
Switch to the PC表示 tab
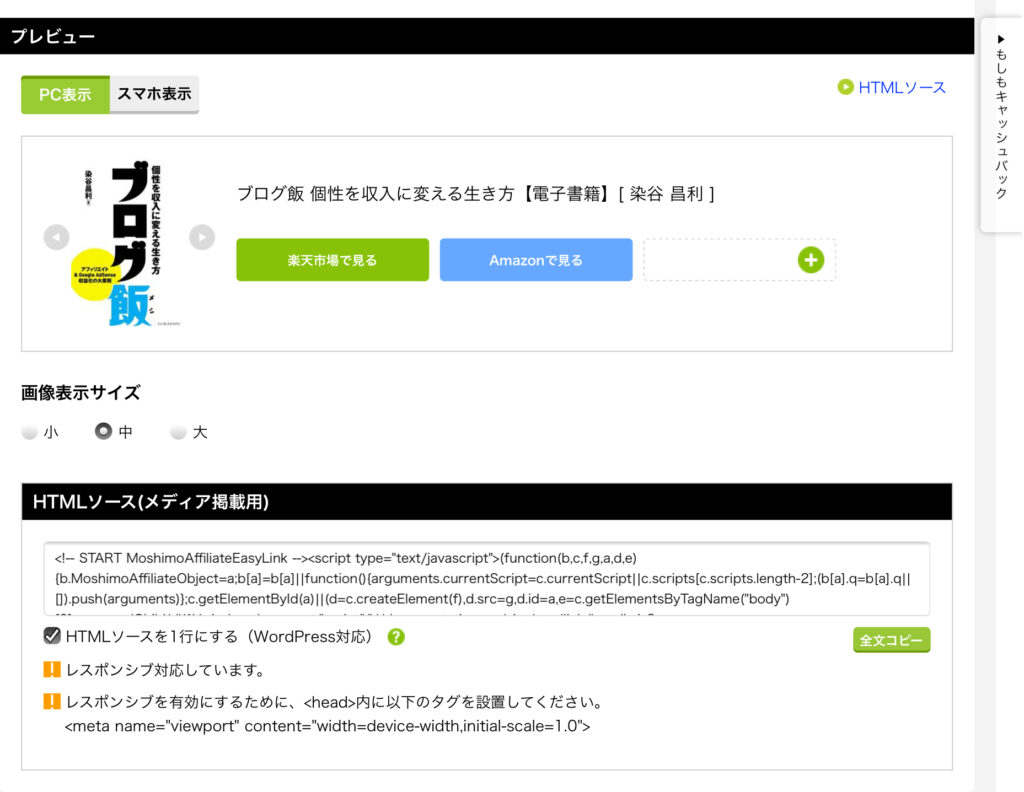click(x=65, y=95)
